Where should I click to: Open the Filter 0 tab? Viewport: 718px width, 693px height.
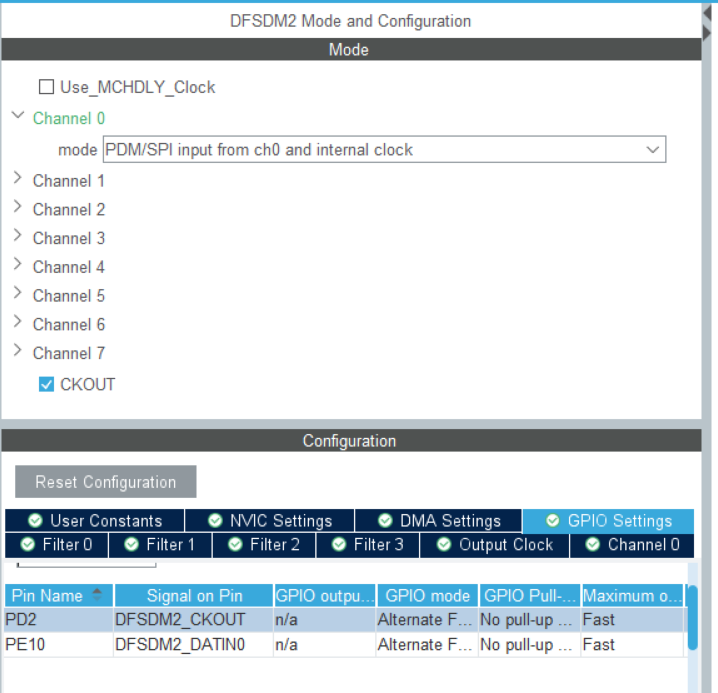[57, 545]
